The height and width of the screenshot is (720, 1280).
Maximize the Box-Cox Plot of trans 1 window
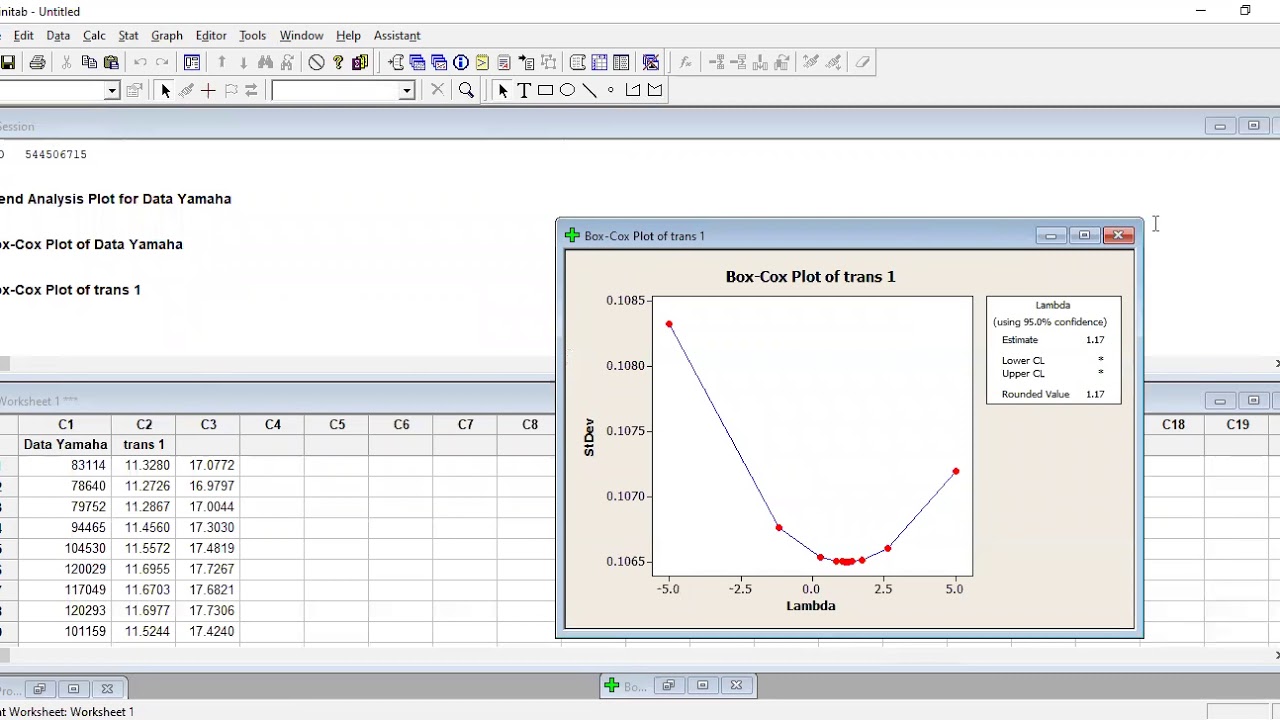pos(1084,236)
